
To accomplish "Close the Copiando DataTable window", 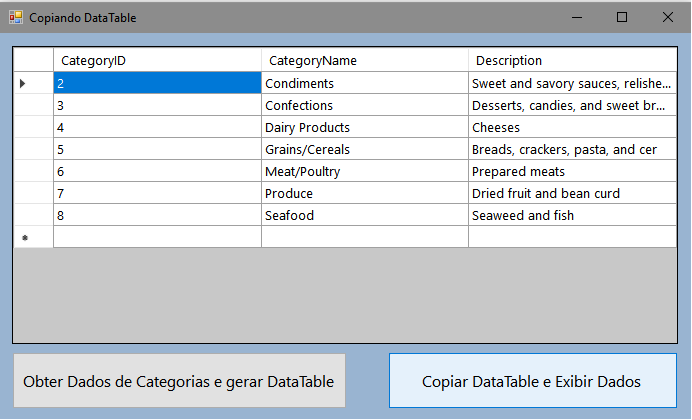I will 668,18.
